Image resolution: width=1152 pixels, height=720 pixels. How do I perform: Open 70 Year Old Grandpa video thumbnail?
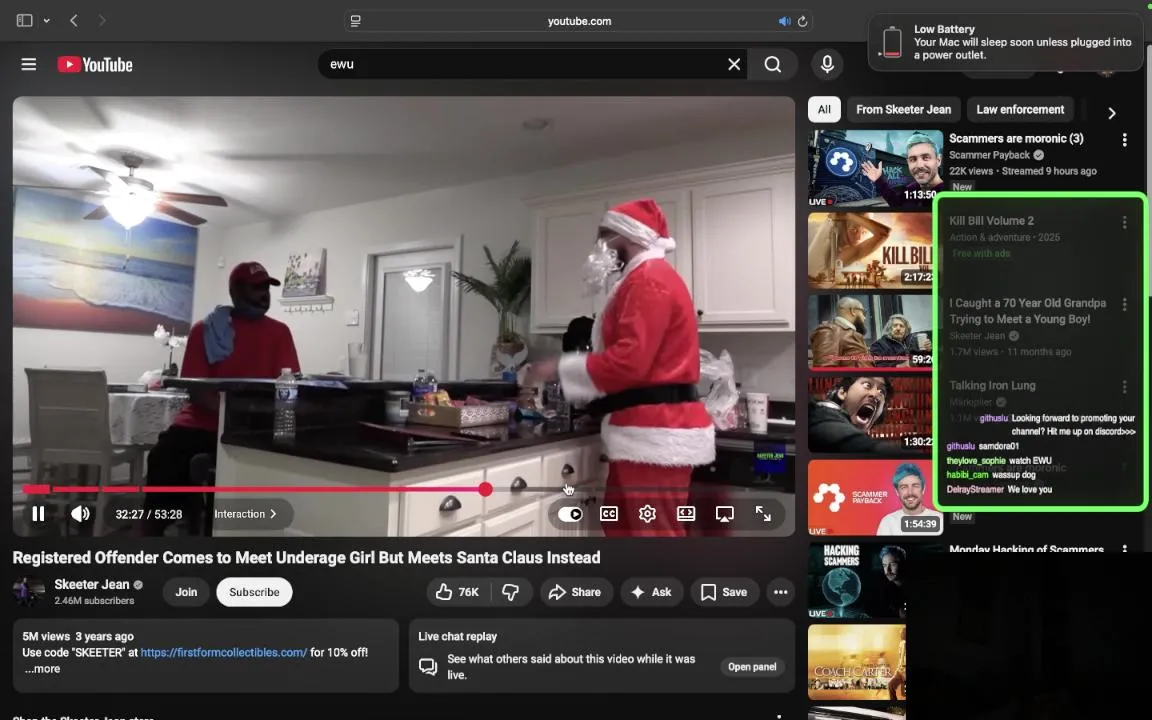[871, 333]
